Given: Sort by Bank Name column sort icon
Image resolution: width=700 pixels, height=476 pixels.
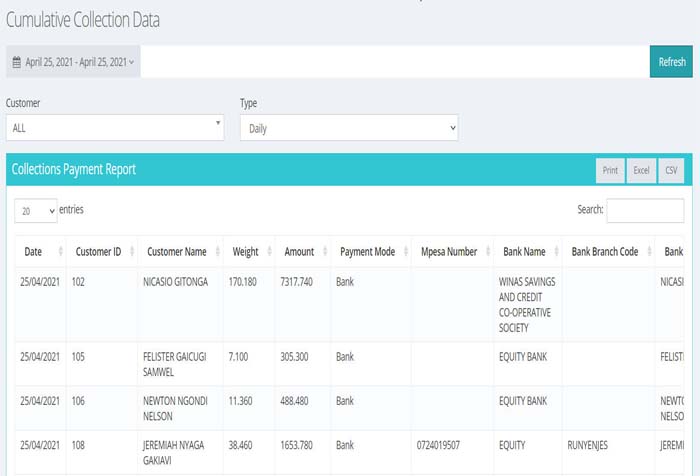Looking at the screenshot, I should click(556, 251).
